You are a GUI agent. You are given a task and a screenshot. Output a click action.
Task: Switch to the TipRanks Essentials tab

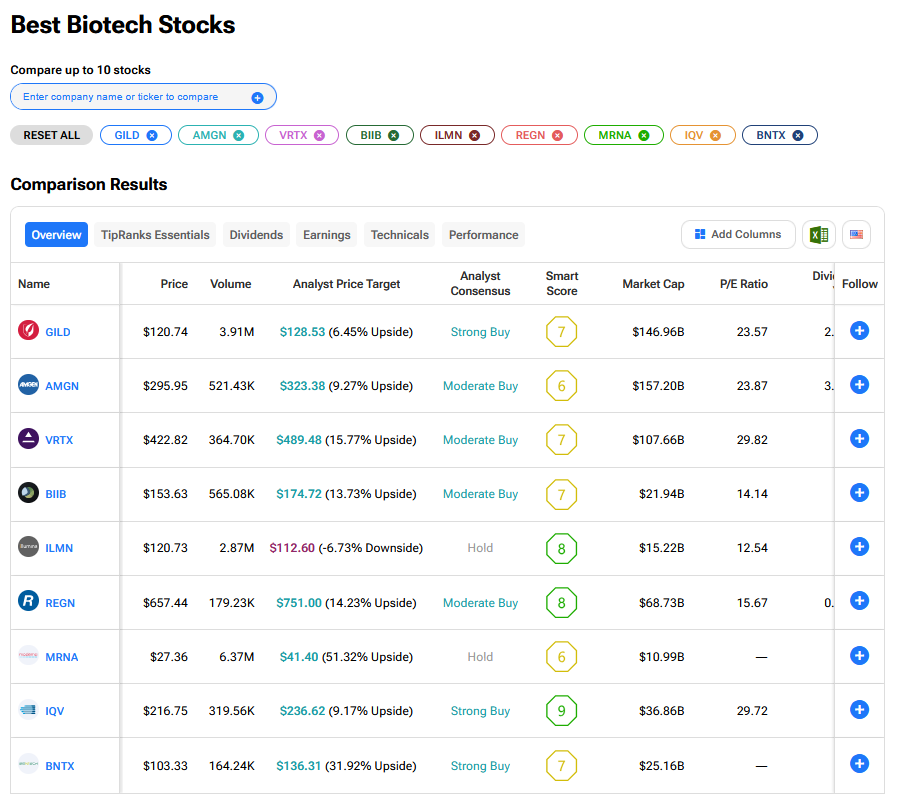pyautogui.click(x=155, y=235)
